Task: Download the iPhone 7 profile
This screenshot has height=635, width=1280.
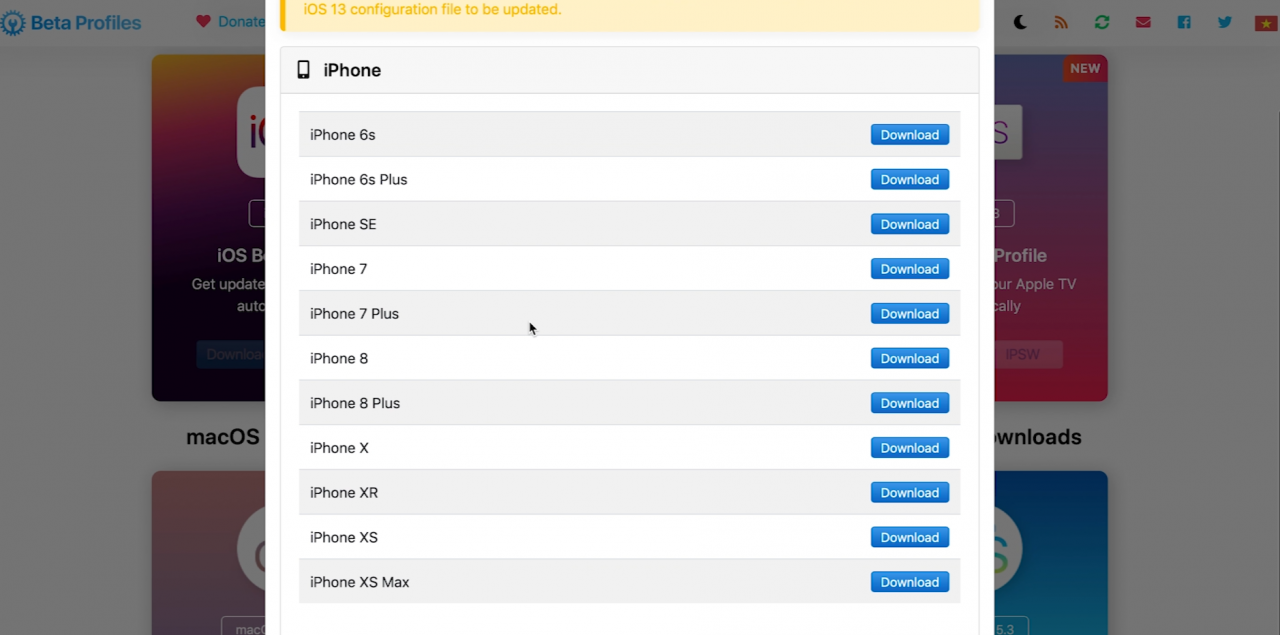Action: [910, 269]
